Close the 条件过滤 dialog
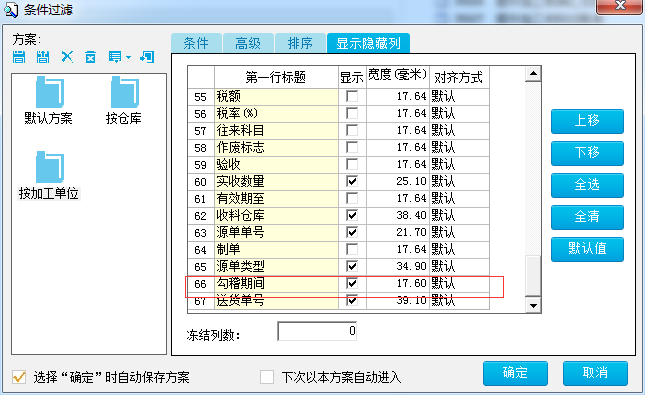Viewport: 645px width, 395px height. click(619, 6)
